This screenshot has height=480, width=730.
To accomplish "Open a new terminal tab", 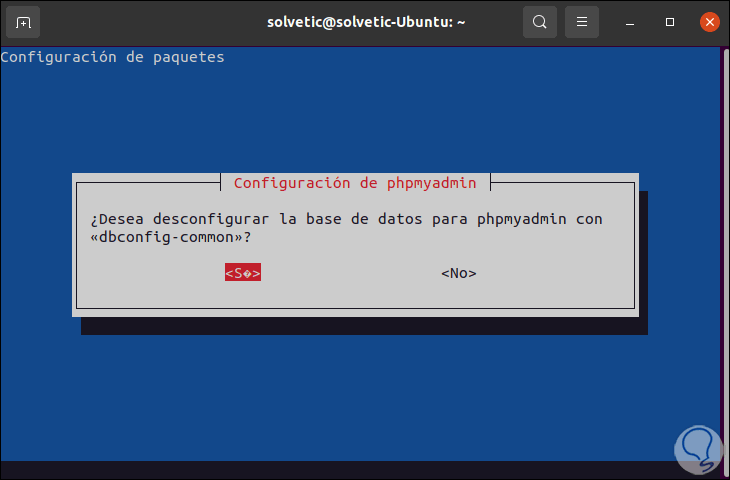I will pyautogui.click(x=23, y=22).
